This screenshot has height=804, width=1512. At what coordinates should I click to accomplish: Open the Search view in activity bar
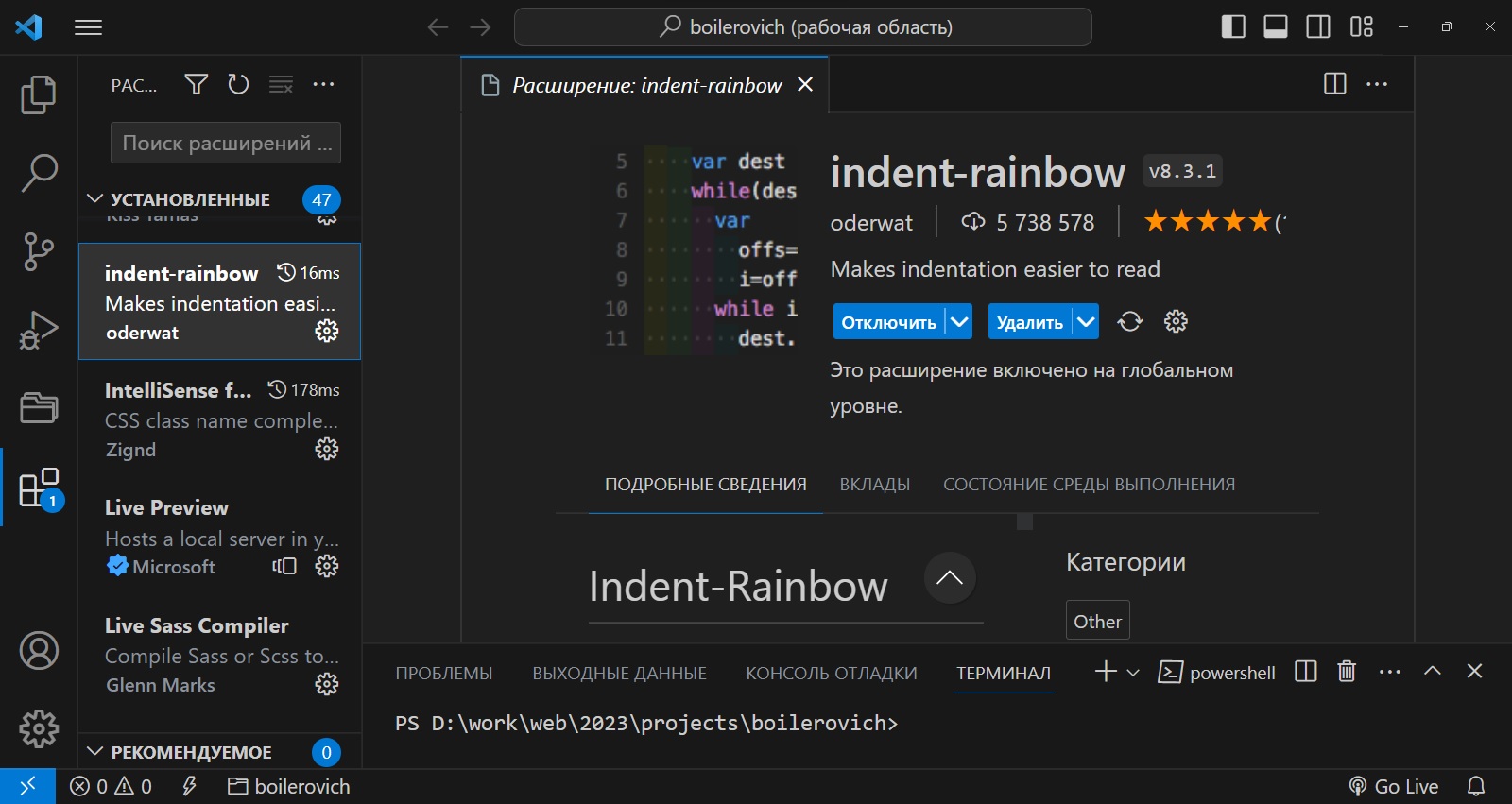(39, 173)
